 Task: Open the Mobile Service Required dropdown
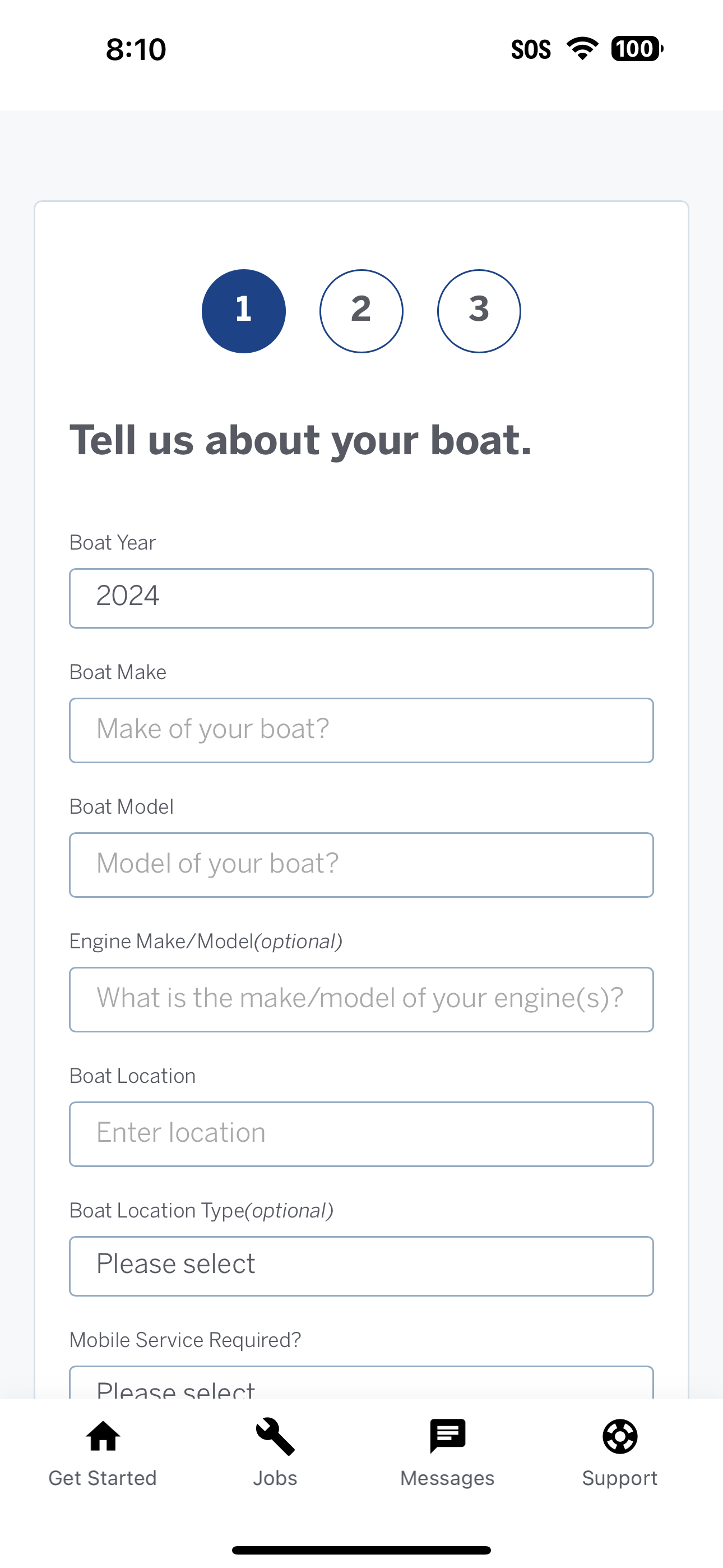(361, 1383)
